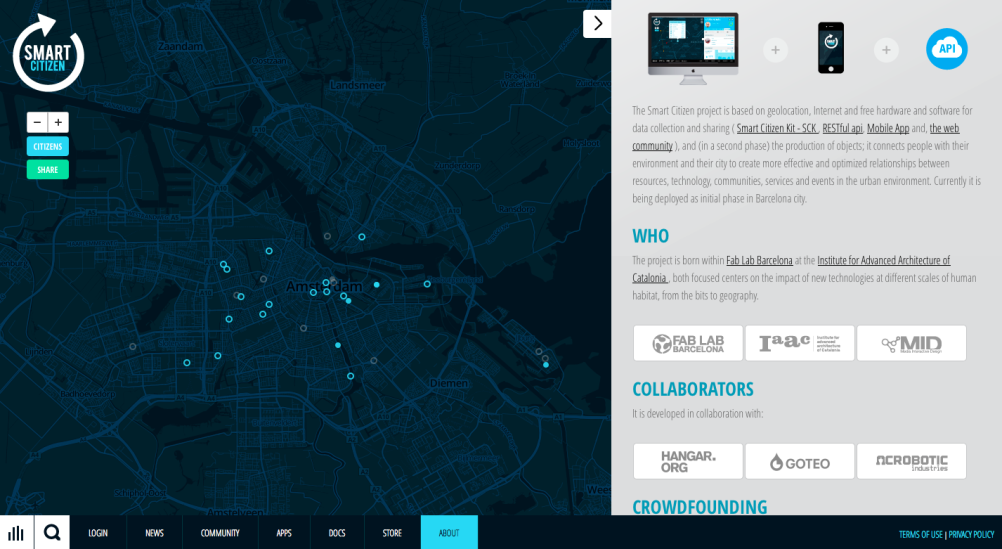Click the Landsmeer label on map
1002x549 pixels.
pos(357,85)
